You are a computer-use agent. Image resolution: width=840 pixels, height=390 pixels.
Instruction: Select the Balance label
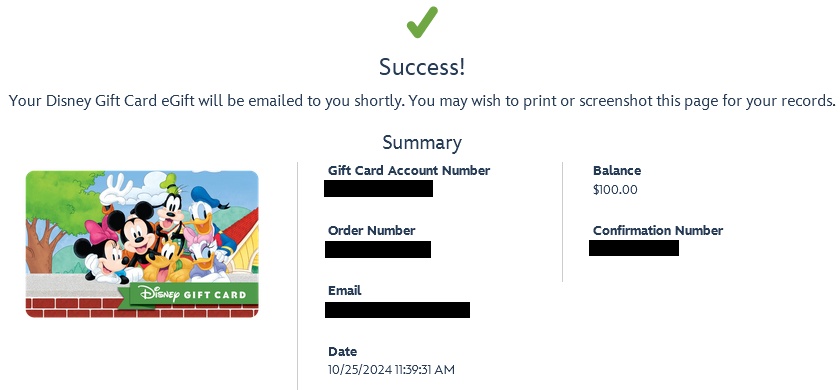pos(617,170)
